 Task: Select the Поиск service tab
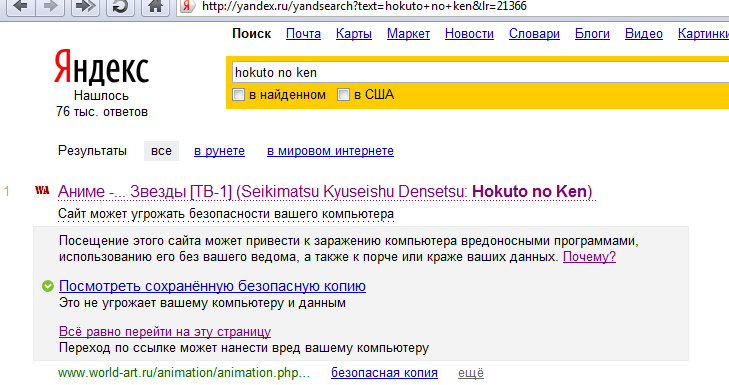coord(252,34)
